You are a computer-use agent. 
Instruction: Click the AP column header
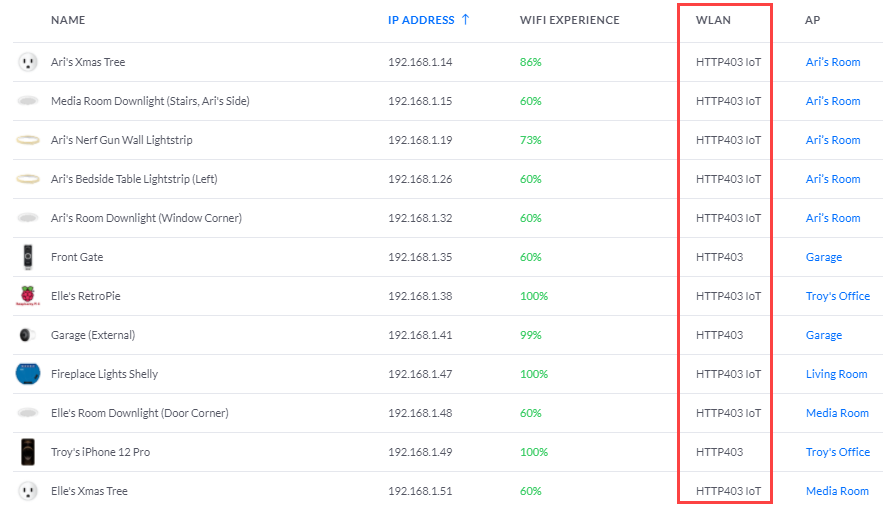812,20
